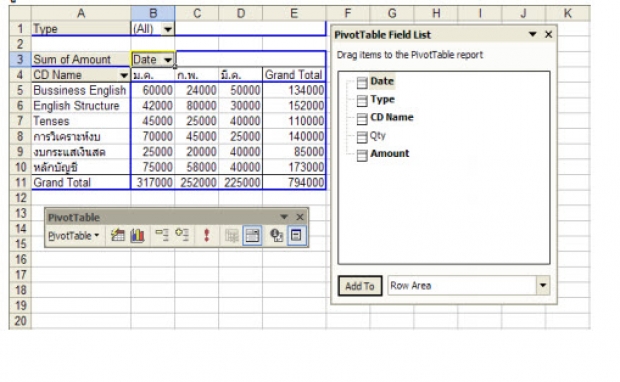Click the Show Detail toolbar icon
Image resolution: width=620 pixels, height=382 pixels.
click(x=182, y=235)
